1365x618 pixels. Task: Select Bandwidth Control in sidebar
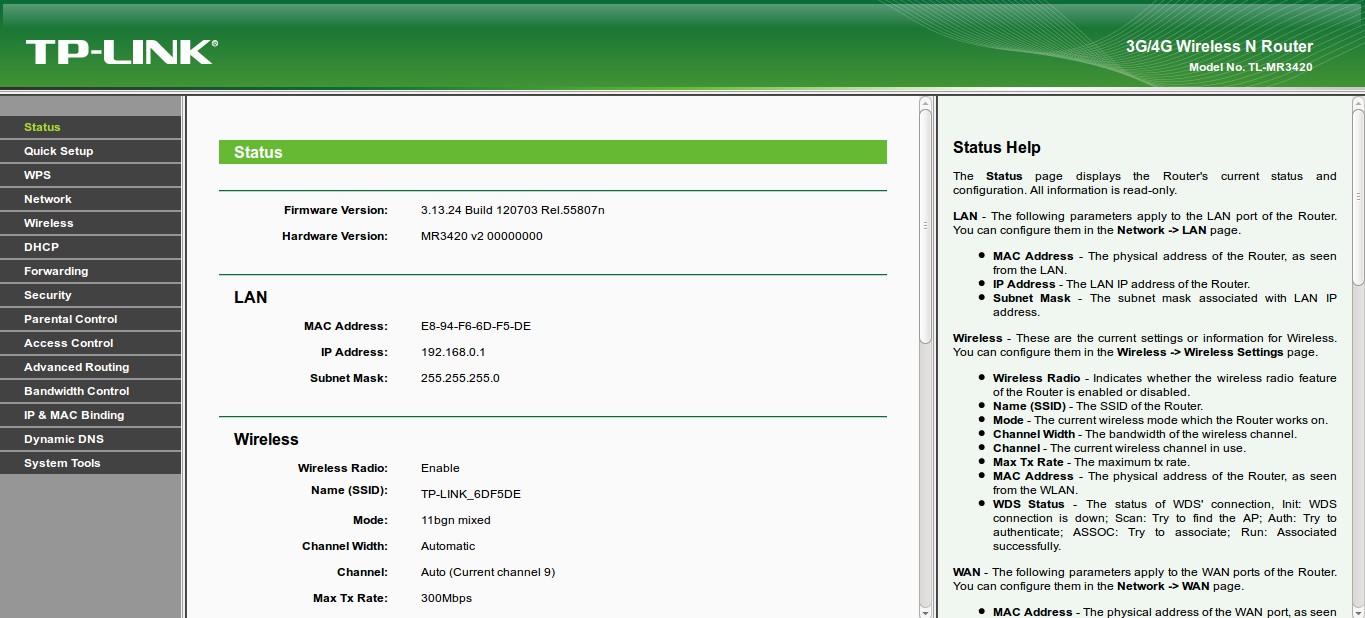click(90, 391)
